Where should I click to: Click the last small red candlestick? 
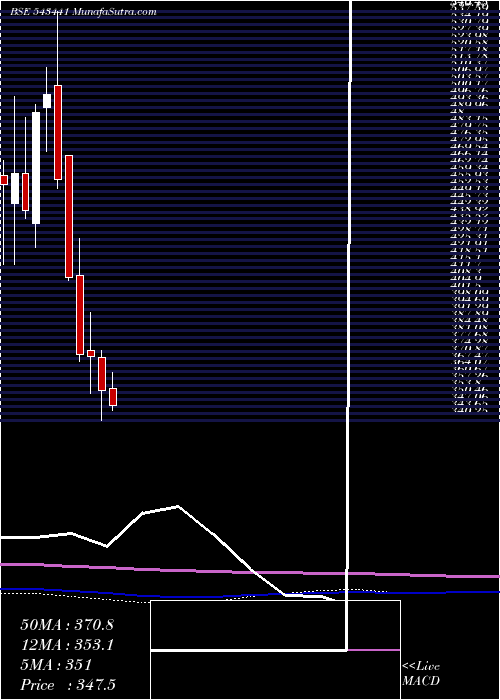point(113,397)
